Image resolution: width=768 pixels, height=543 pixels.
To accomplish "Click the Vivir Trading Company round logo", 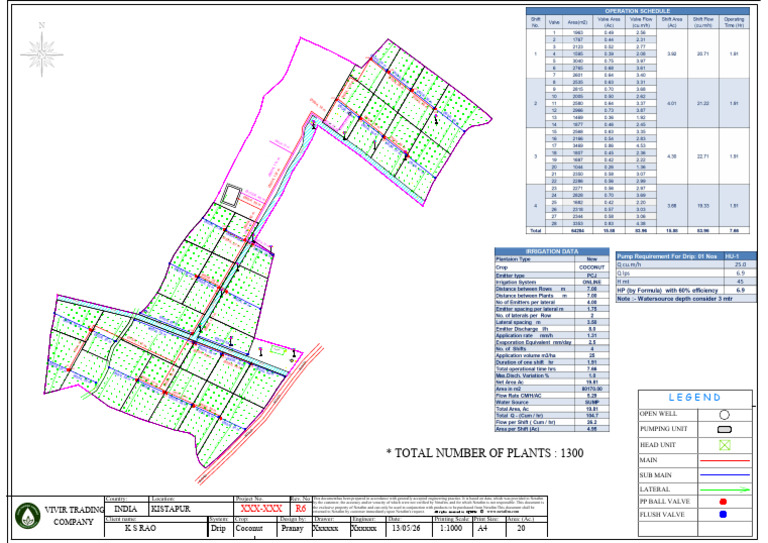I will pyautogui.click(x=27, y=516).
